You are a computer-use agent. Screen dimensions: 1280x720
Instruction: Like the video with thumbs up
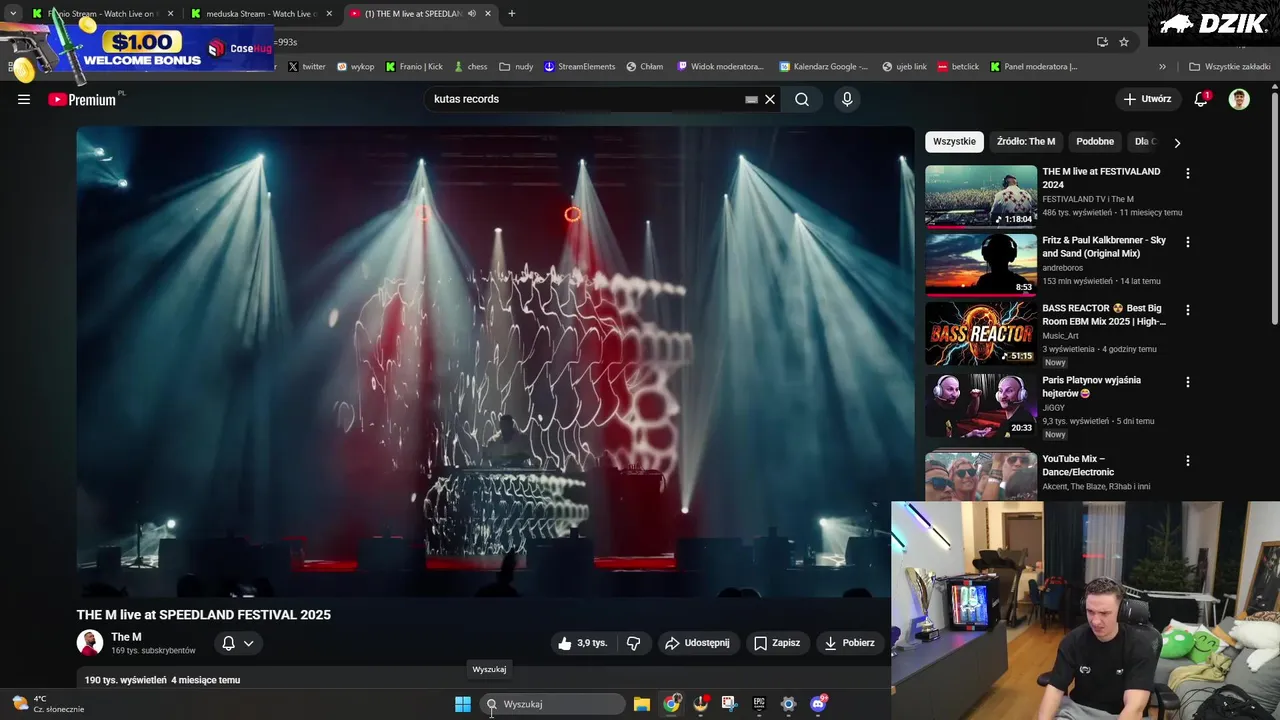click(583, 643)
